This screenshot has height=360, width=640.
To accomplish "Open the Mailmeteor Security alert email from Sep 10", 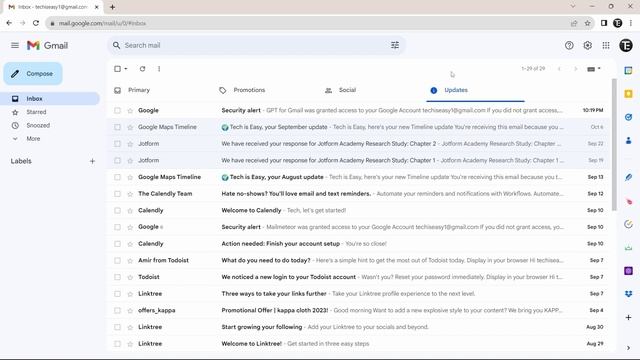I will tap(358, 227).
